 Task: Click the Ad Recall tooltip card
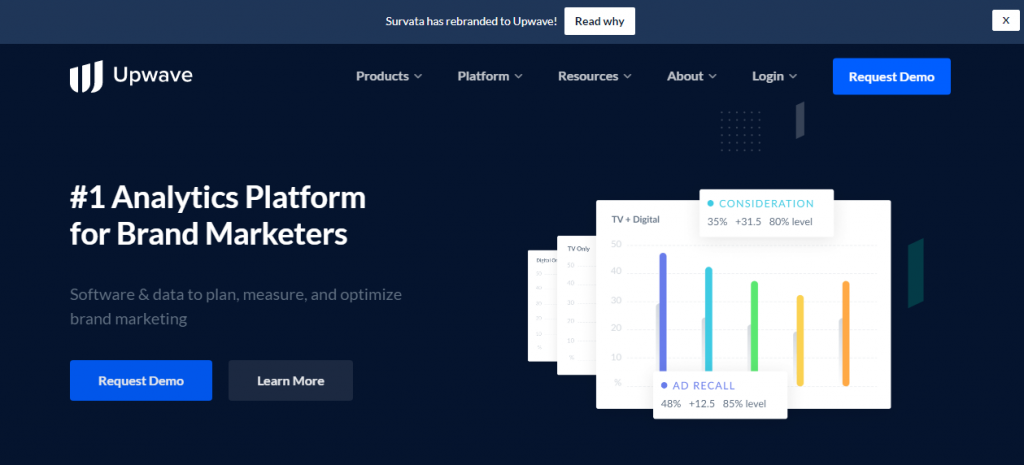[x=720, y=395]
